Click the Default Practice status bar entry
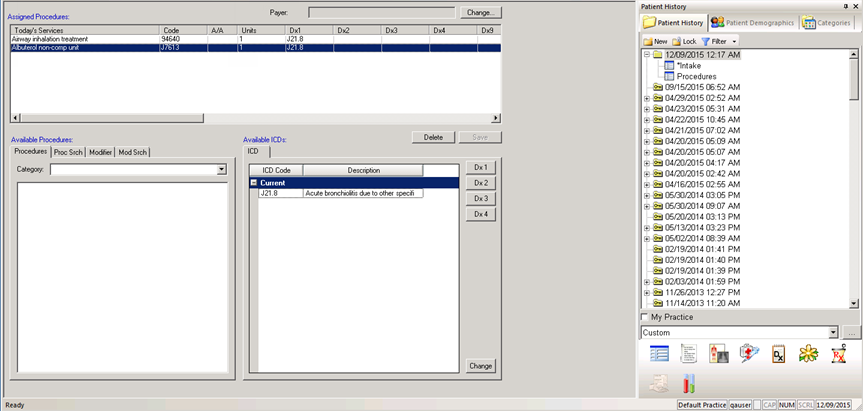Viewport: 863px width, 411px height. click(x=702, y=405)
